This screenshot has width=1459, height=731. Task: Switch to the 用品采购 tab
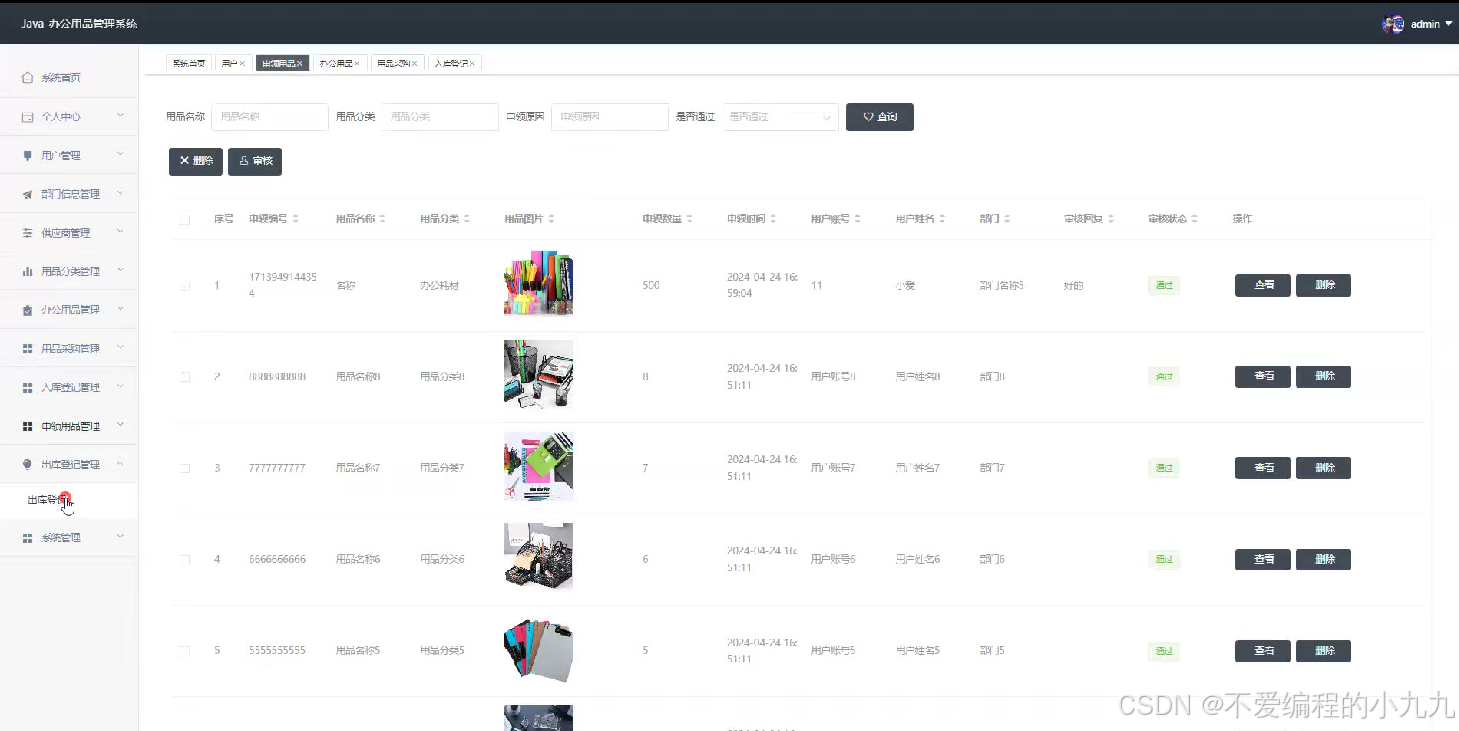click(398, 63)
